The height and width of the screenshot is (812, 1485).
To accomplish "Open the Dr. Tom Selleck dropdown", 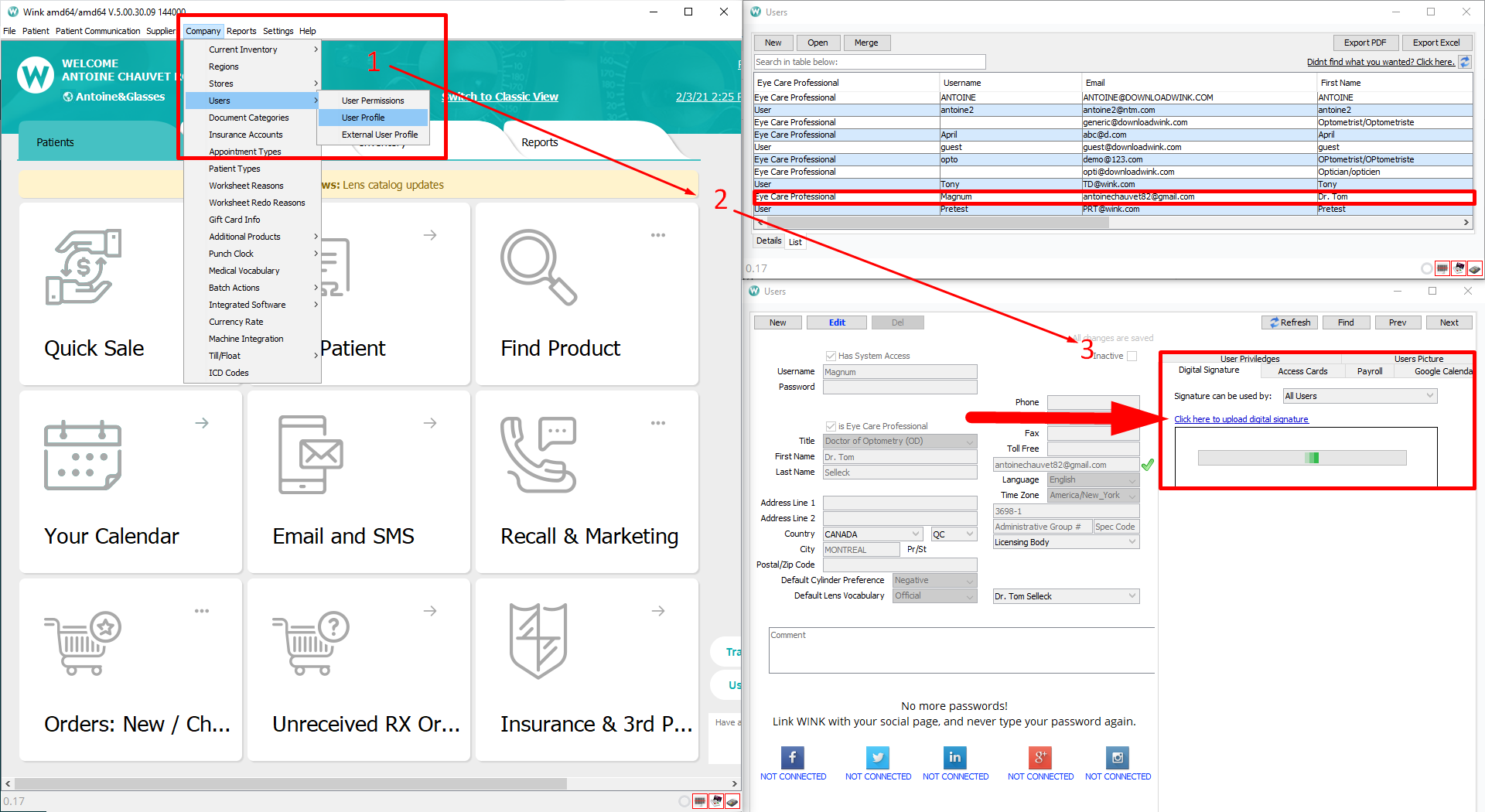I will click(x=1067, y=596).
